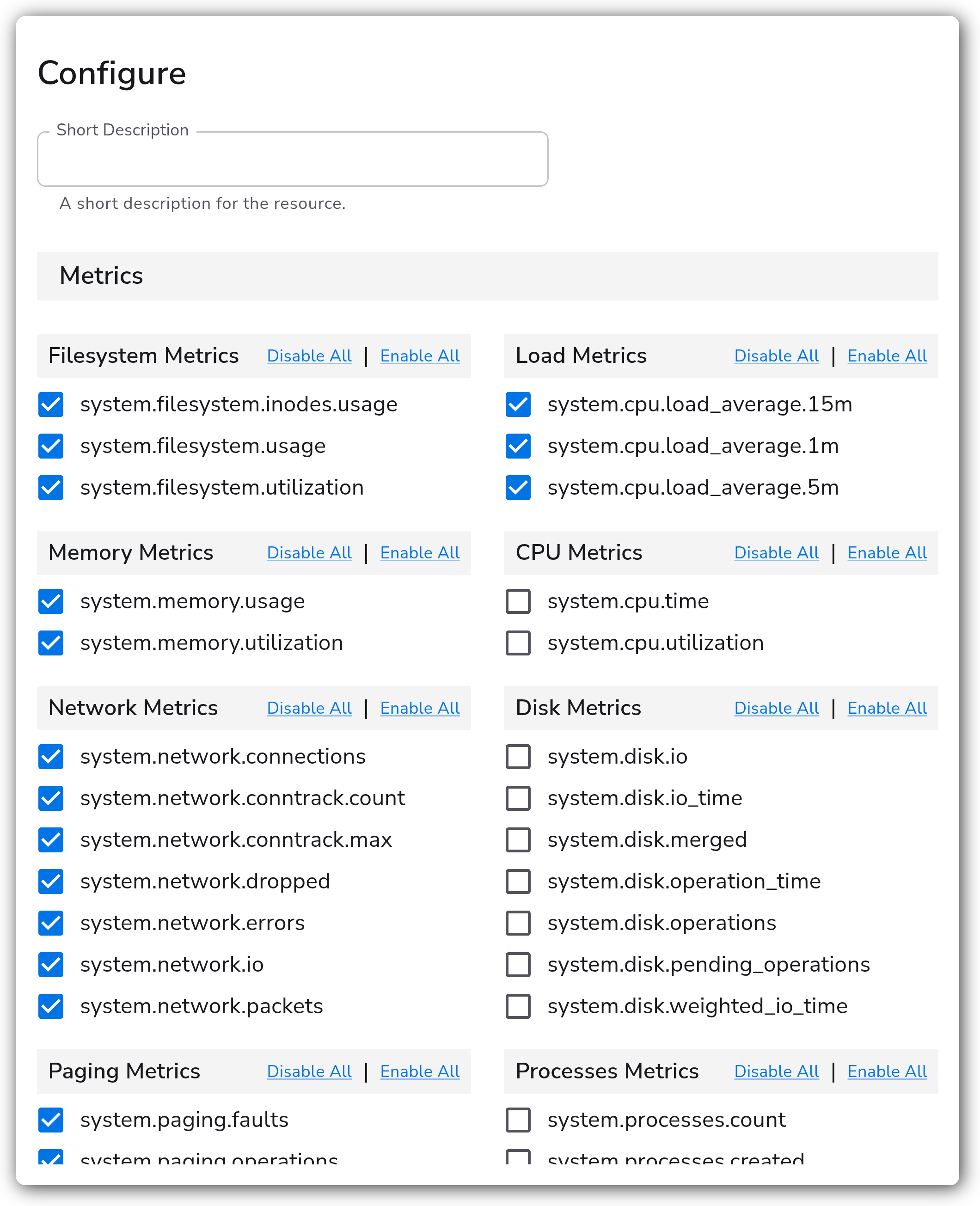The image size is (980, 1206).
Task: Enable all Processes Metrics
Action: 888,1071
